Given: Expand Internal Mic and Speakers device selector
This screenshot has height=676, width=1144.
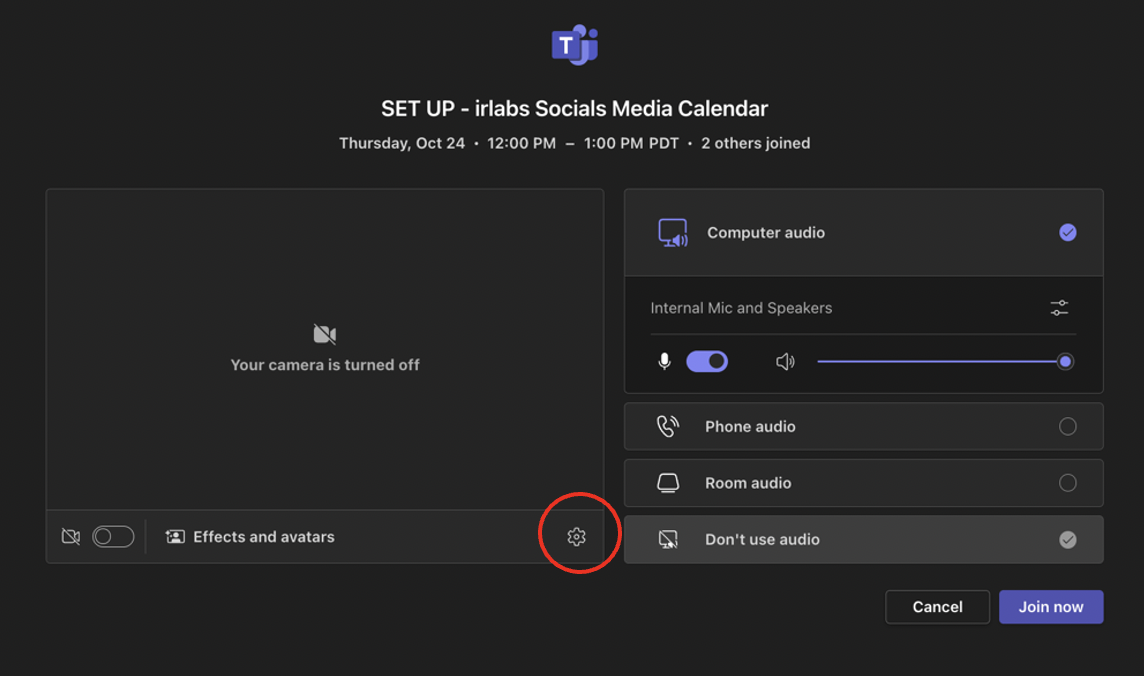Looking at the screenshot, I should point(741,308).
